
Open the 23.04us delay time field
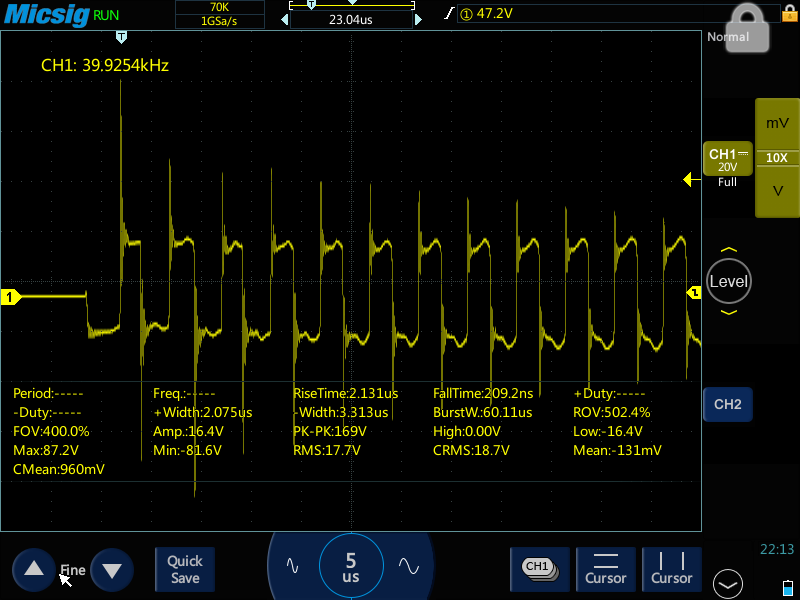pos(351,19)
